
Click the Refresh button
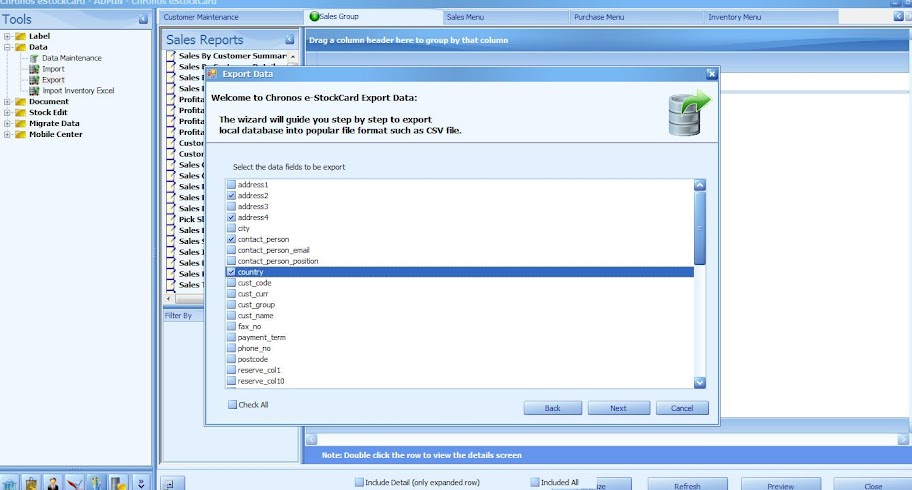(x=687, y=485)
